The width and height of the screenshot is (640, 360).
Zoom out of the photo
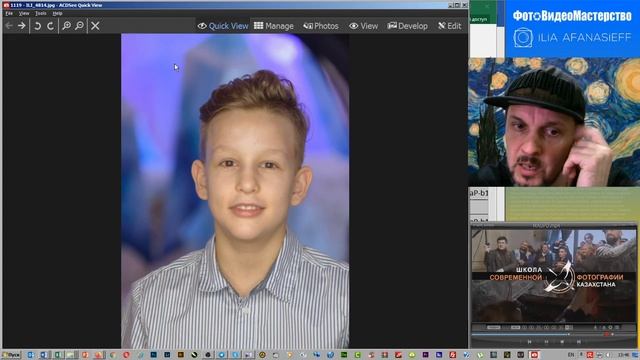coord(80,26)
